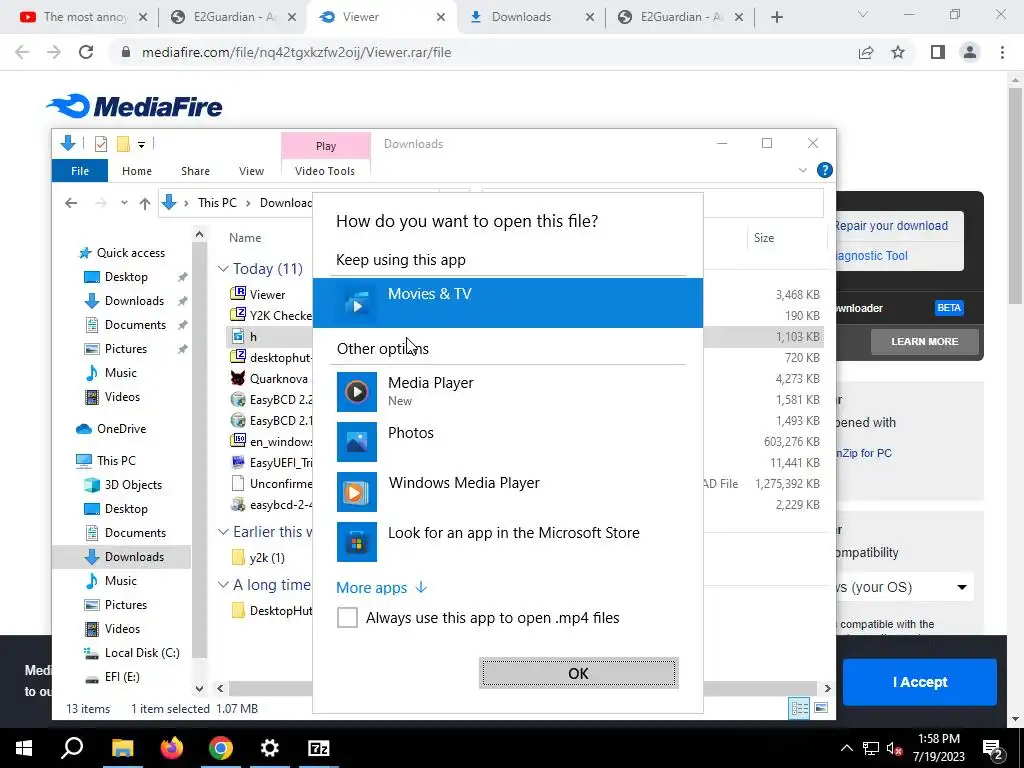Click Chrome share page icon
This screenshot has height=768, width=1024.
(866, 52)
